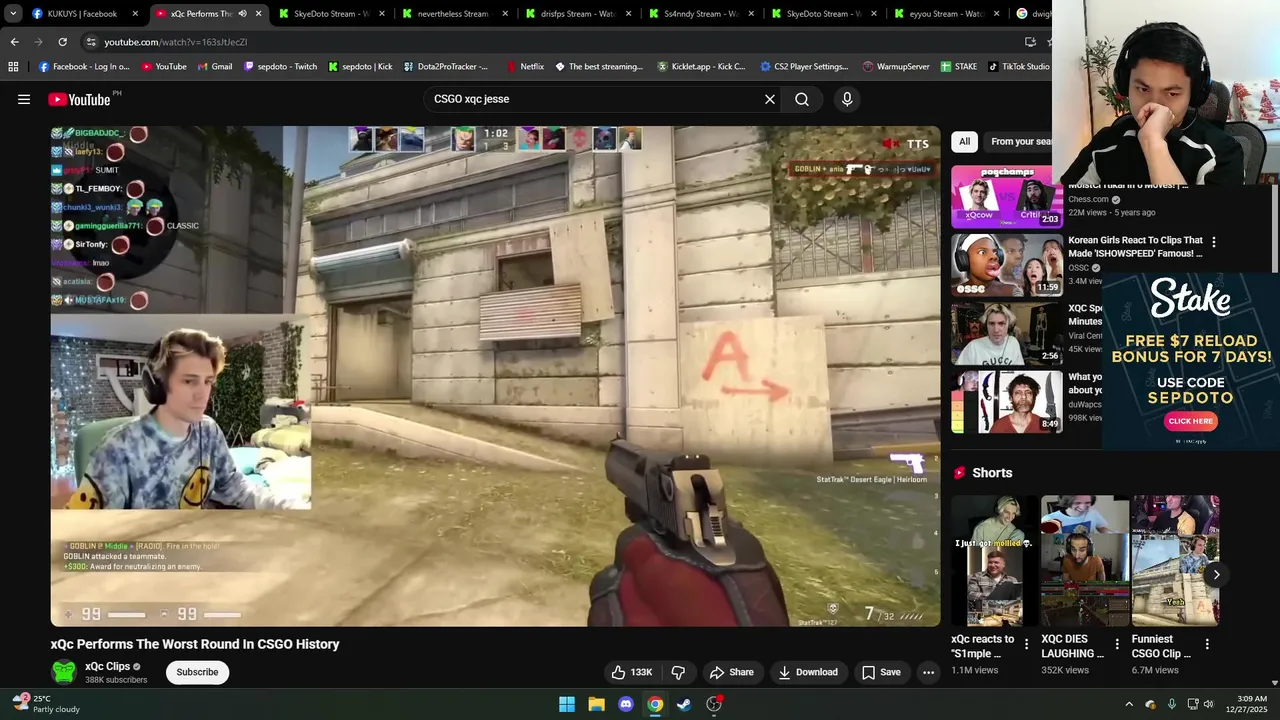This screenshot has height=720, width=1280.
Task: Open WarmupServer bookmark
Action: (896, 67)
